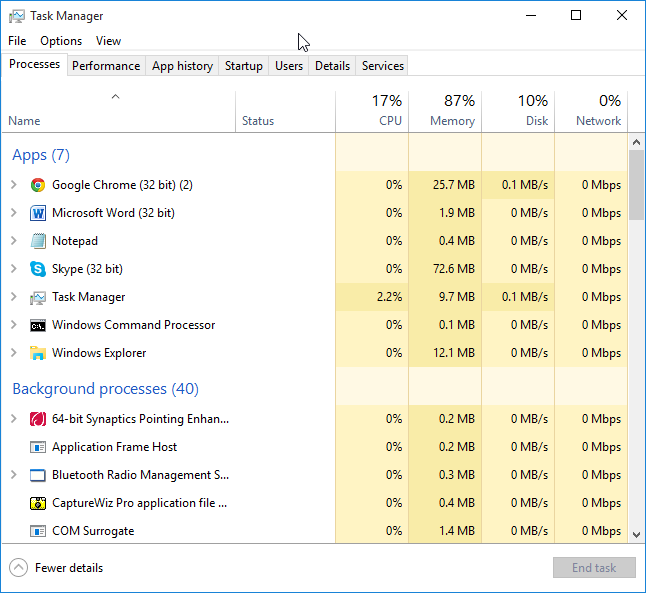
Task: Click the Windows Command Processor icon
Action: coord(37,326)
